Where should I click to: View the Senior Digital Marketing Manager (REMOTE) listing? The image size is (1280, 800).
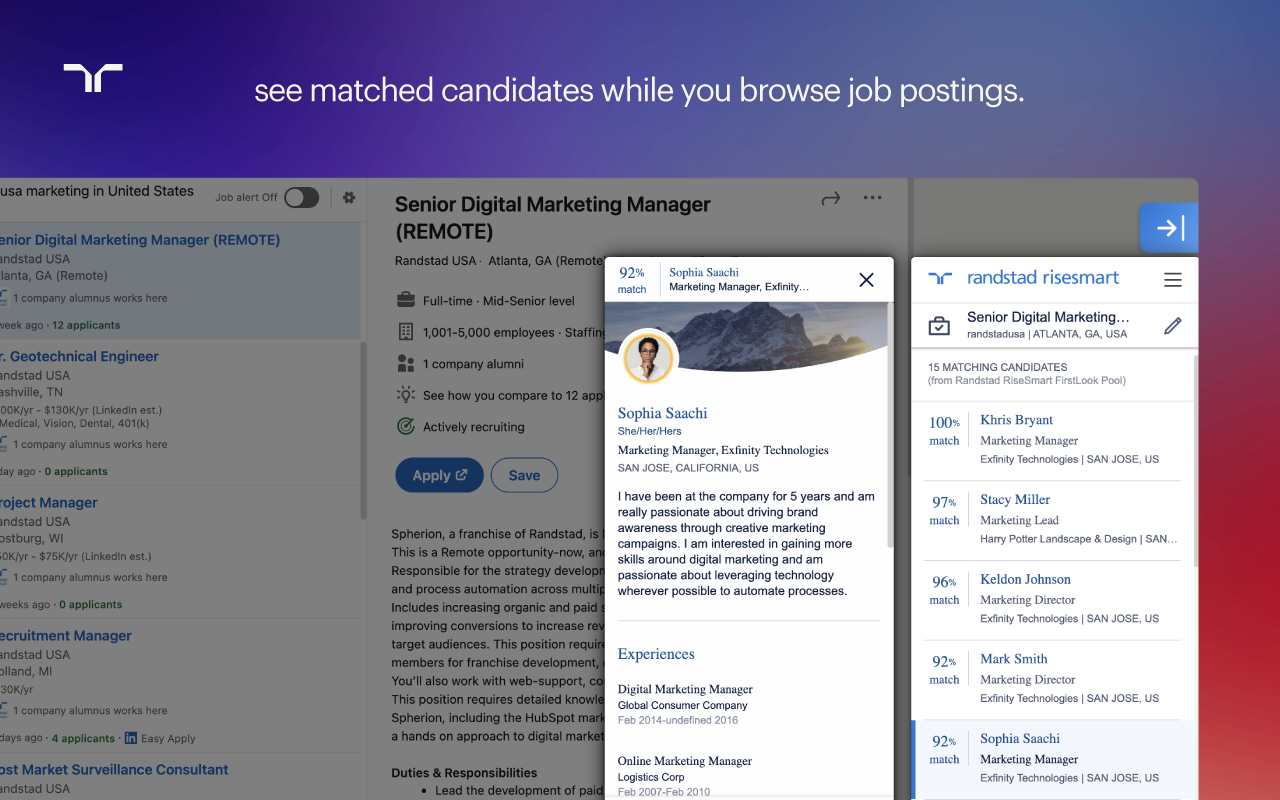click(140, 239)
